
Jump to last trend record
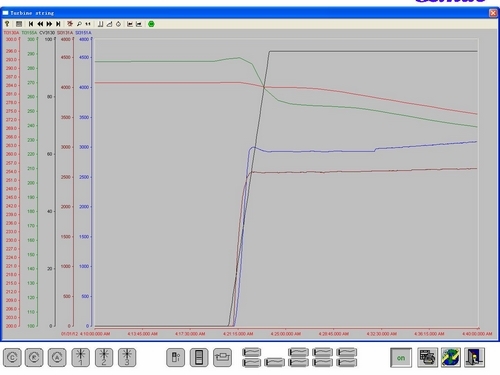[x=58, y=24]
